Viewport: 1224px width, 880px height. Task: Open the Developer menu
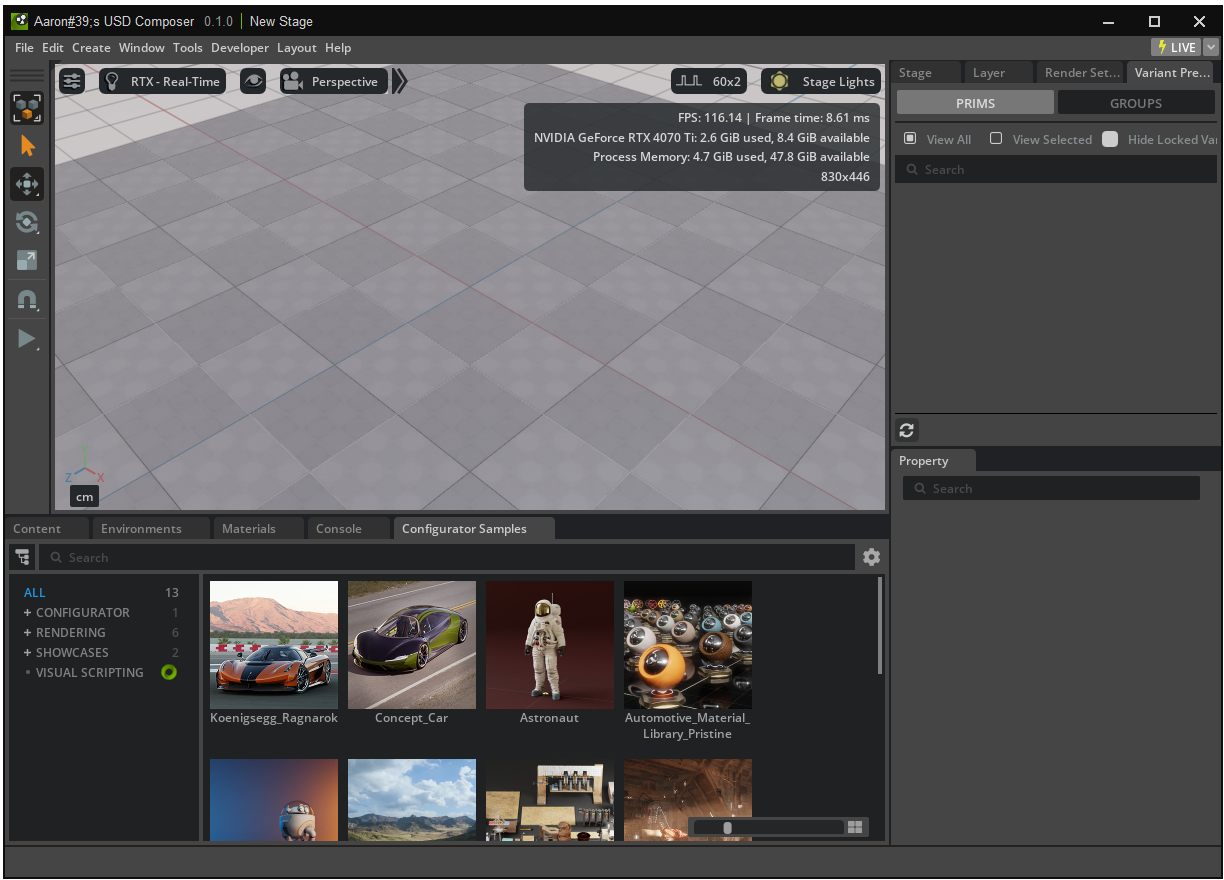click(239, 47)
